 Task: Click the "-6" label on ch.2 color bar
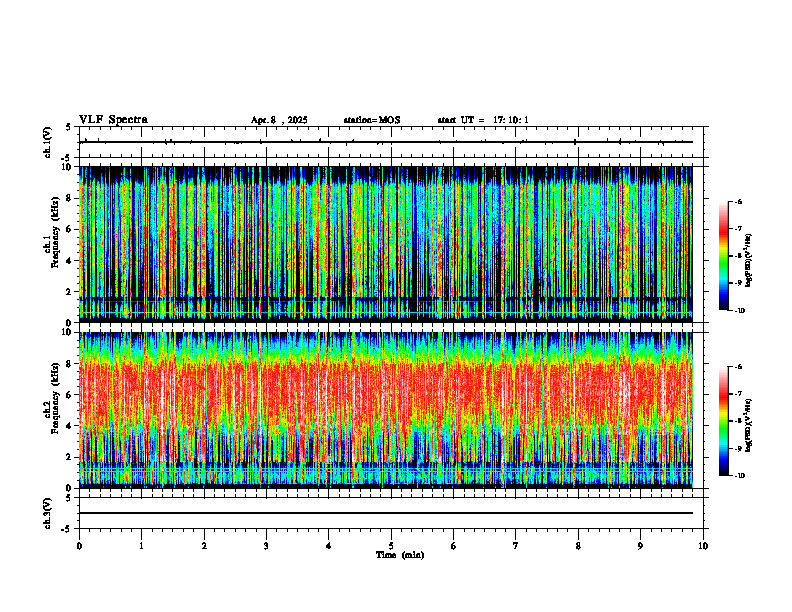[737, 367]
